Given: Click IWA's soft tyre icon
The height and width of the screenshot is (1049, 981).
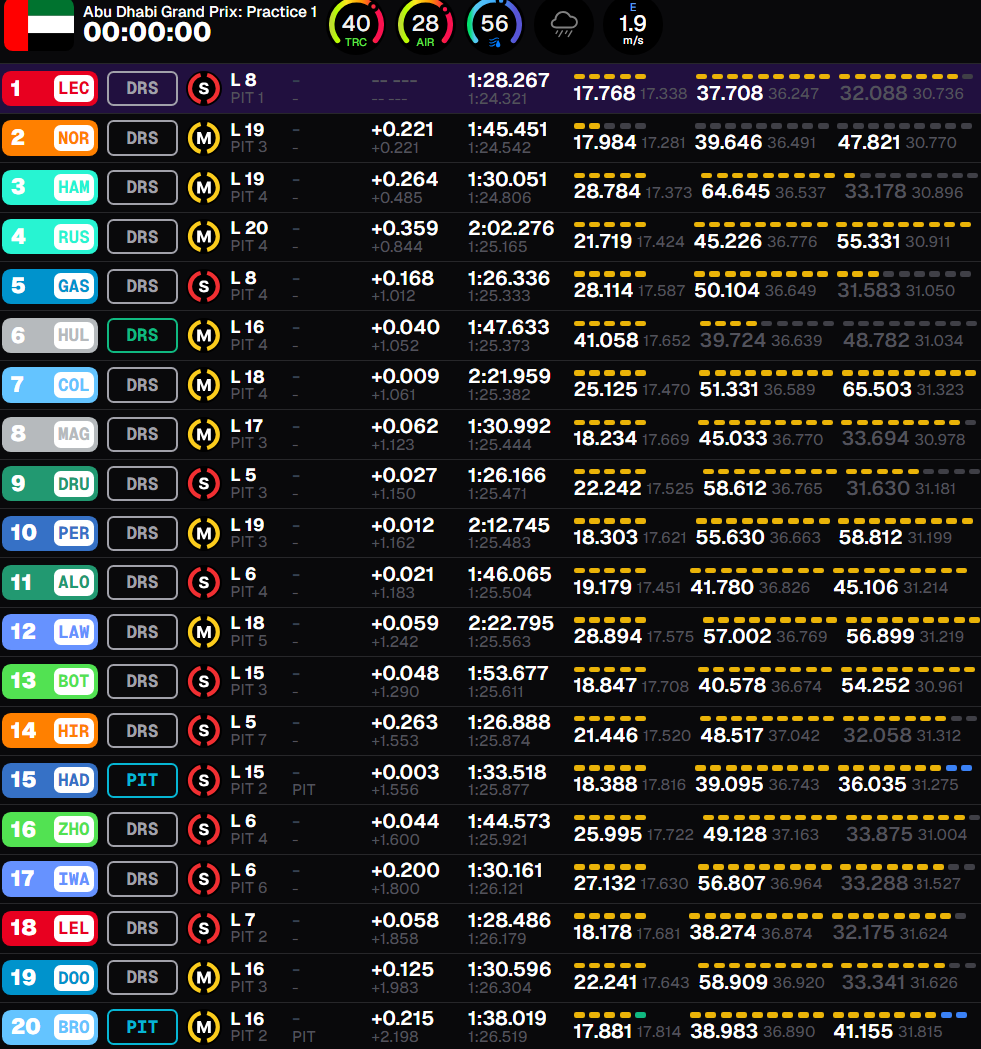Looking at the screenshot, I should (x=204, y=879).
